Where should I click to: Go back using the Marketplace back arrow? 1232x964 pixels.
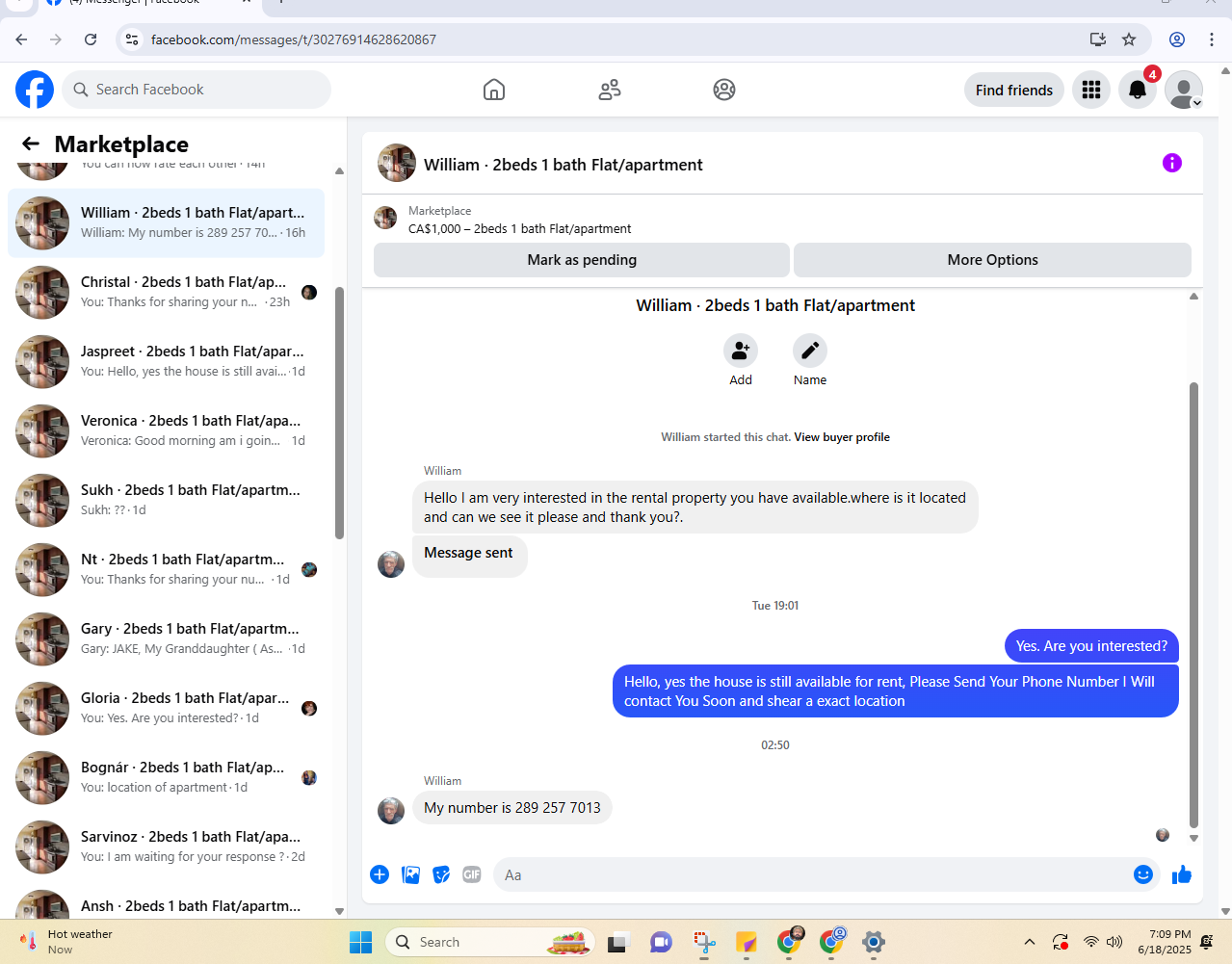pos(31,143)
